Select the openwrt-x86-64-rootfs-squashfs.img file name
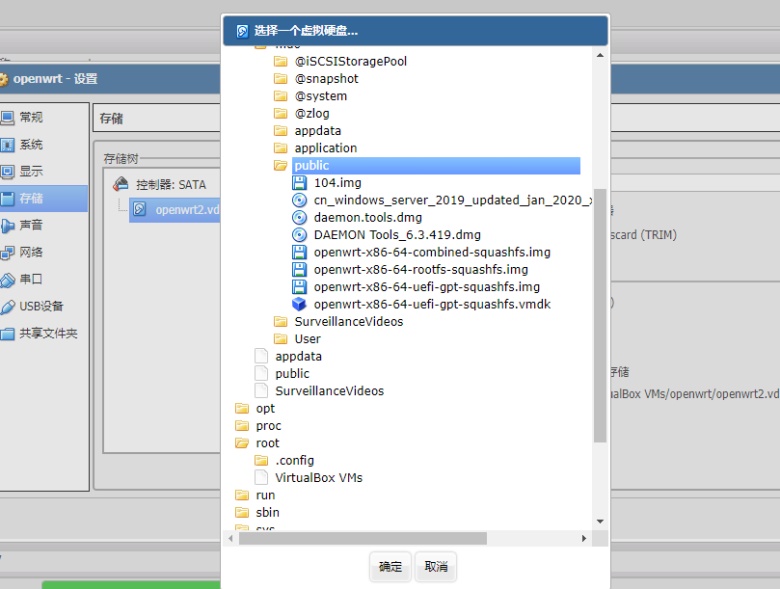Image resolution: width=780 pixels, height=589 pixels. (x=421, y=270)
